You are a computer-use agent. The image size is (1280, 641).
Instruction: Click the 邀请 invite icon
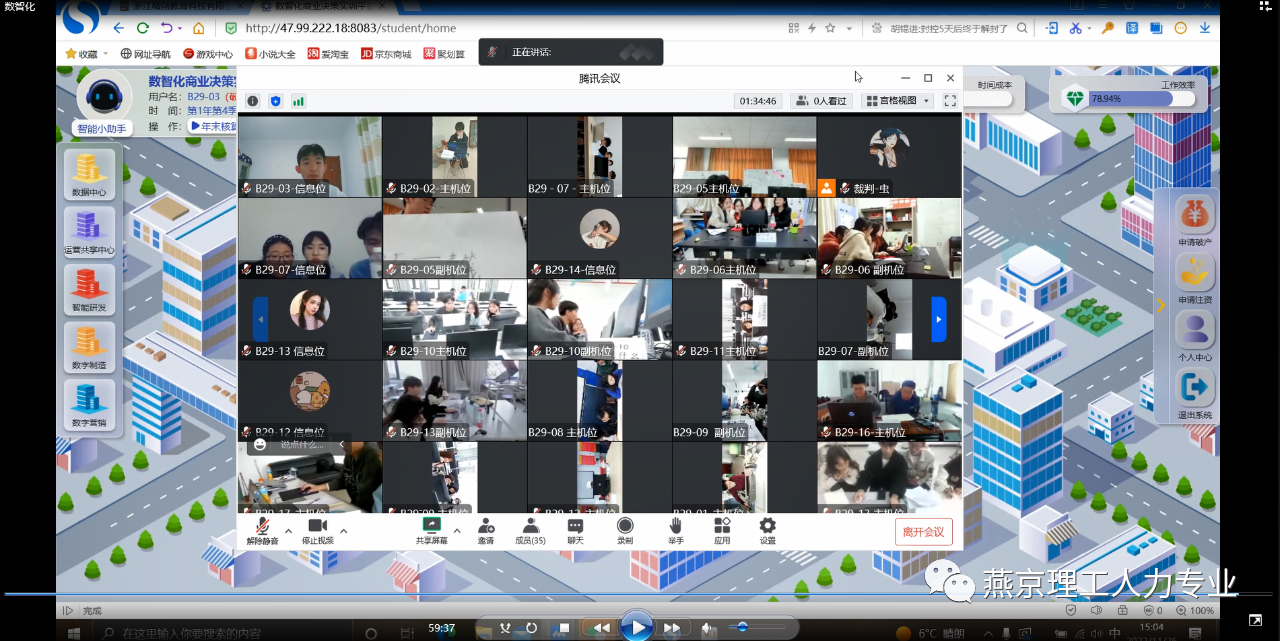485,530
